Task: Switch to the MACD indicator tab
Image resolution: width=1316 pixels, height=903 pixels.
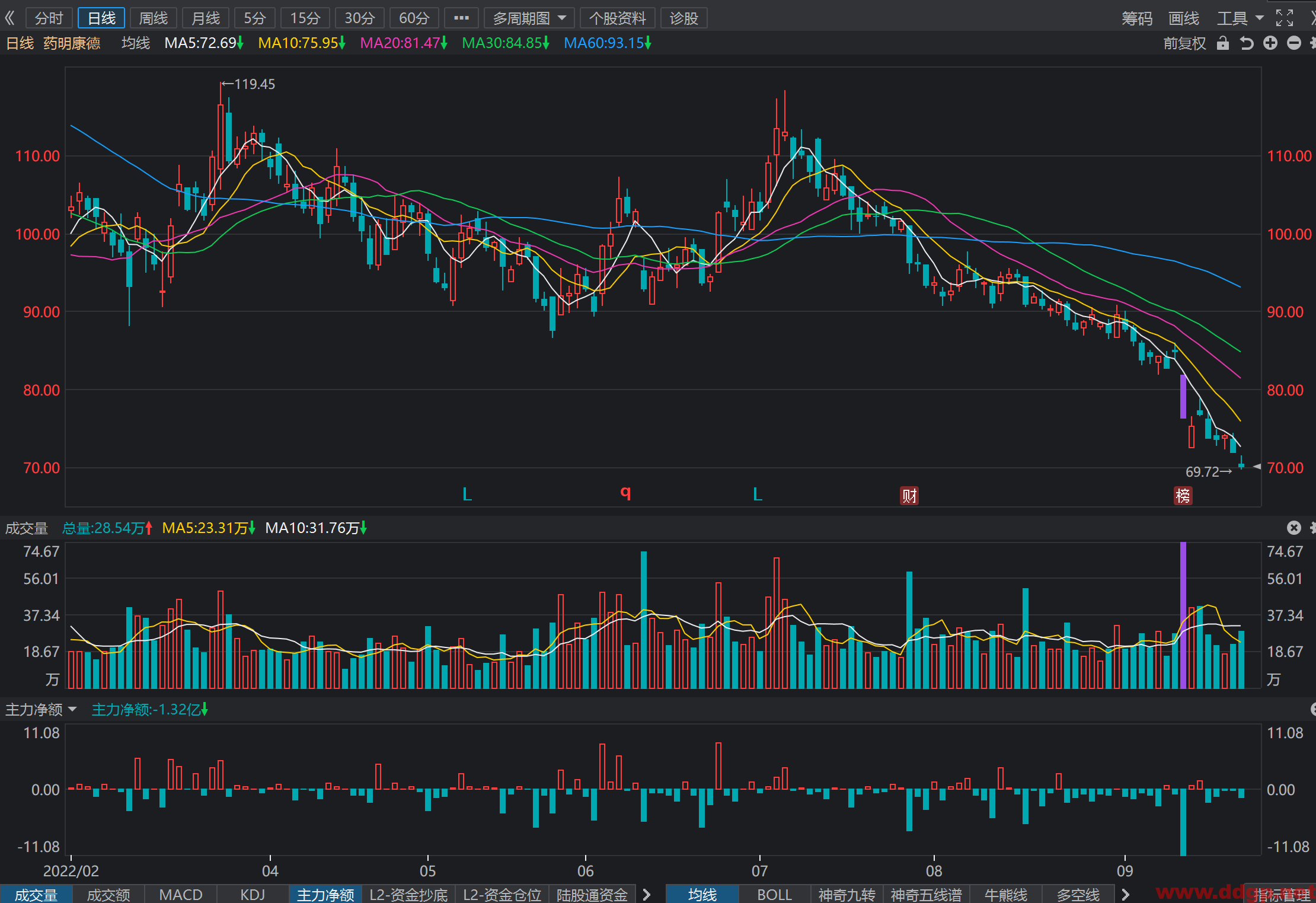Action: [181, 894]
